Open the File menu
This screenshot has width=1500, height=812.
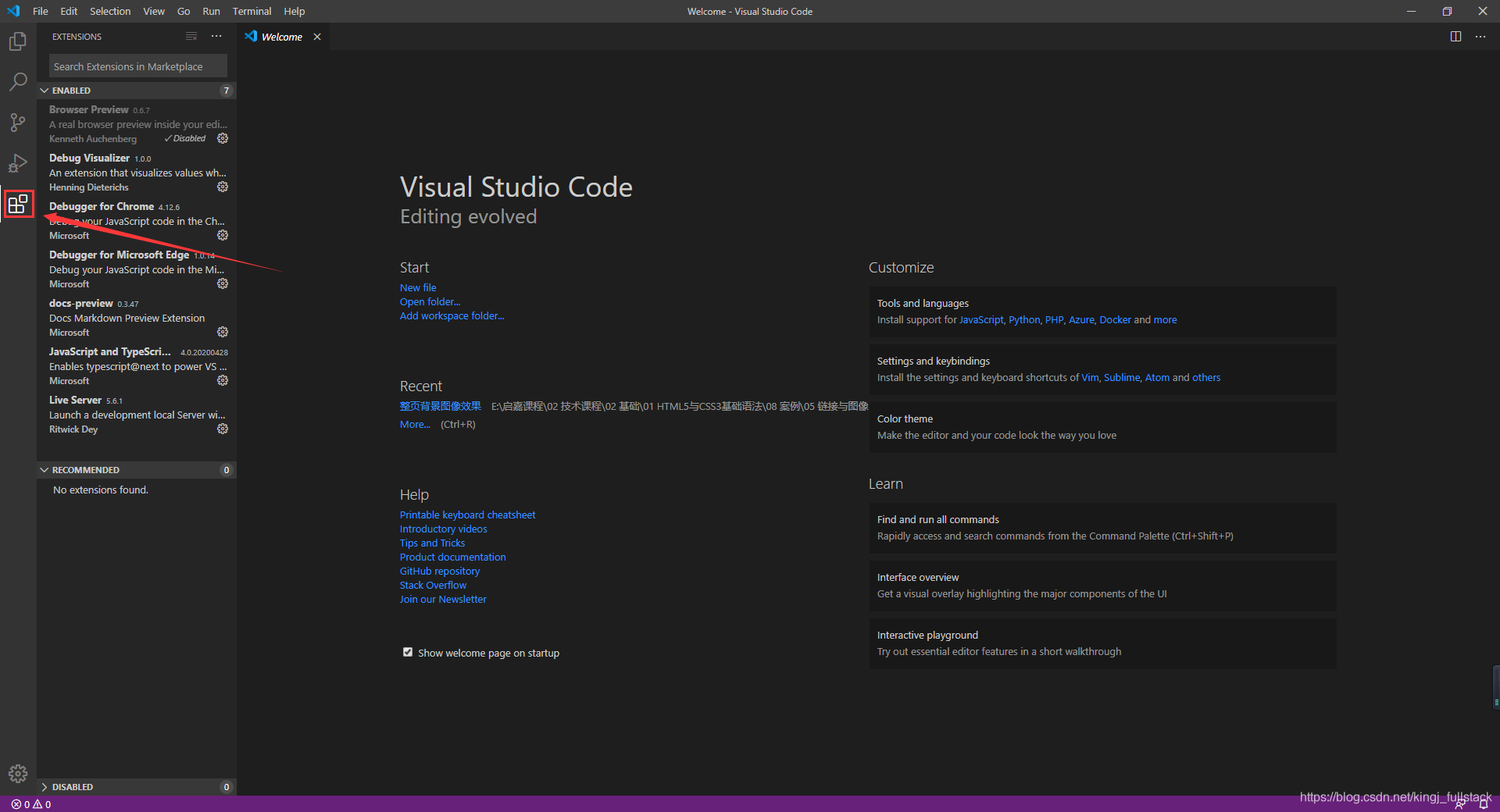pyautogui.click(x=41, y=11)
